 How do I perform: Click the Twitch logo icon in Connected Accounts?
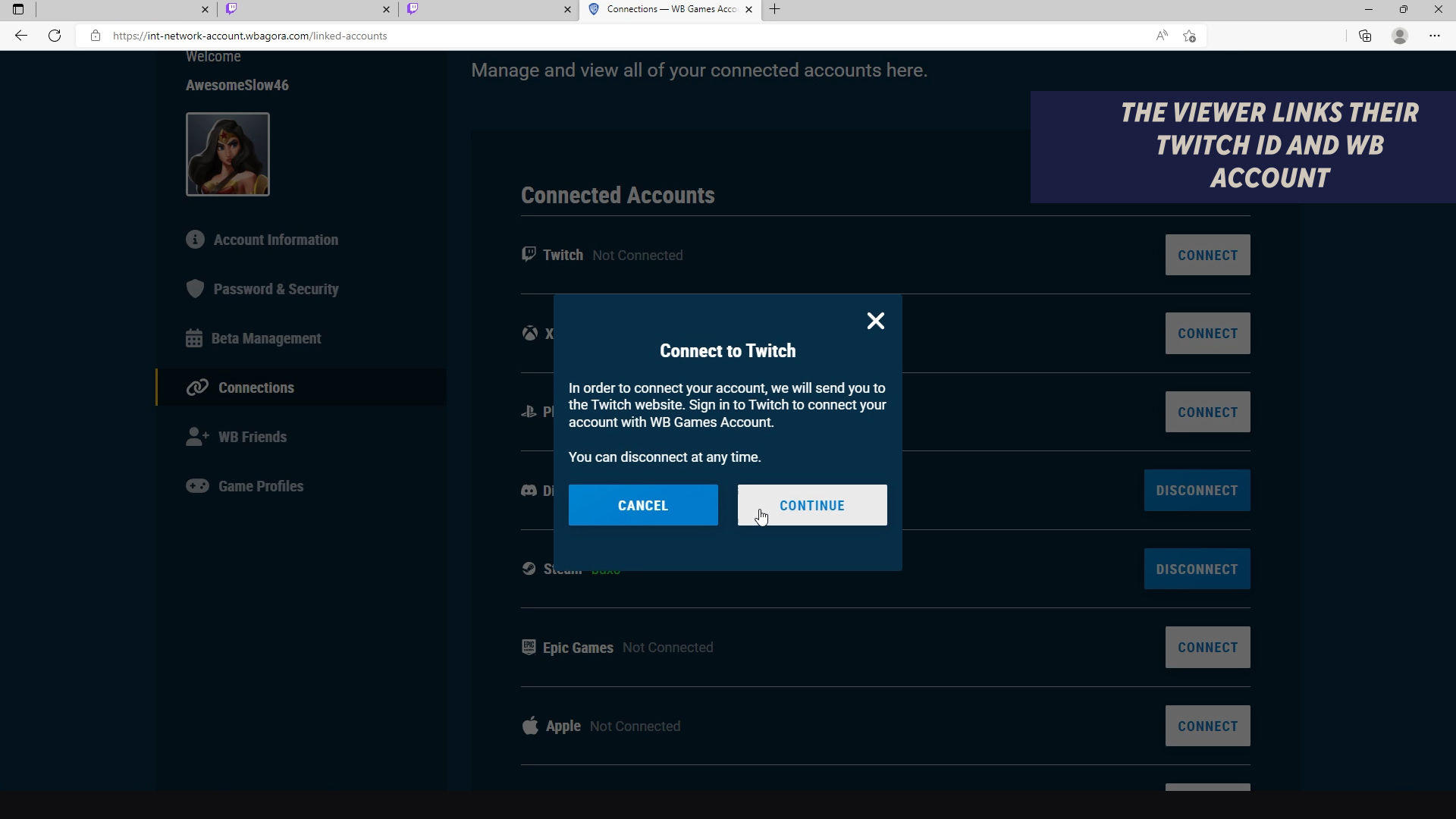click(529, 254)
